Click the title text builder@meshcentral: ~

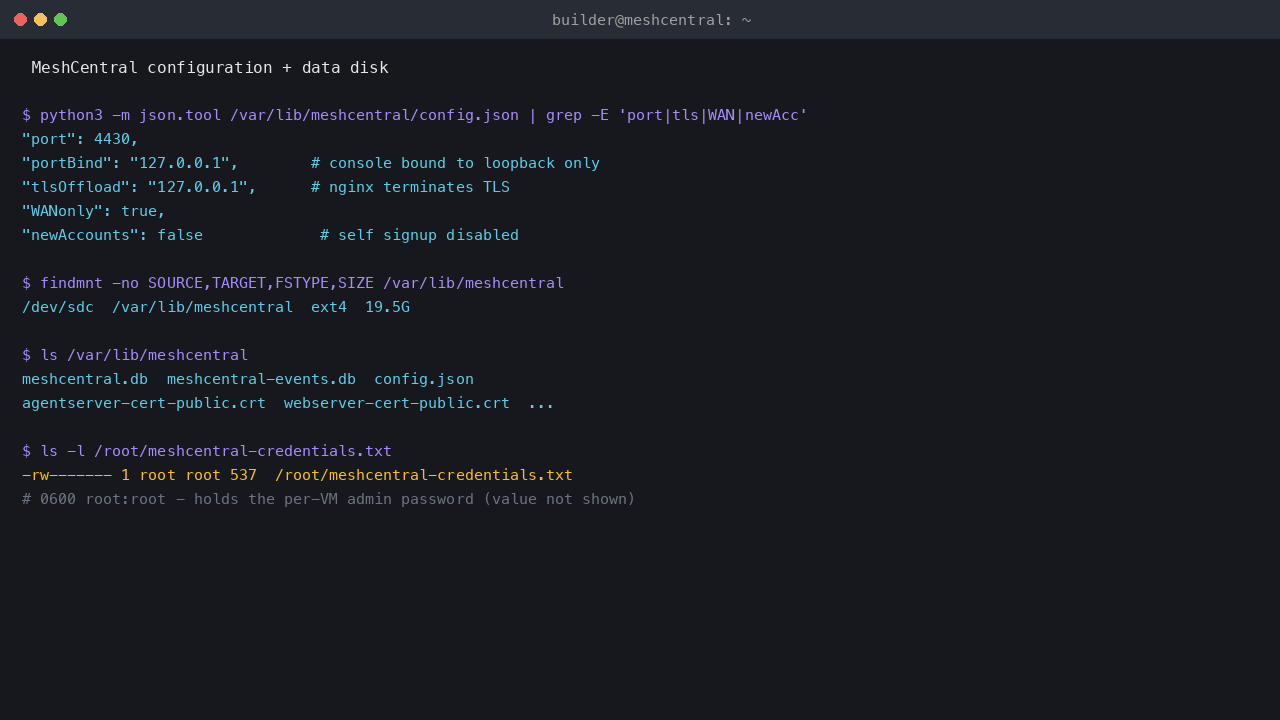coord(651,20)
